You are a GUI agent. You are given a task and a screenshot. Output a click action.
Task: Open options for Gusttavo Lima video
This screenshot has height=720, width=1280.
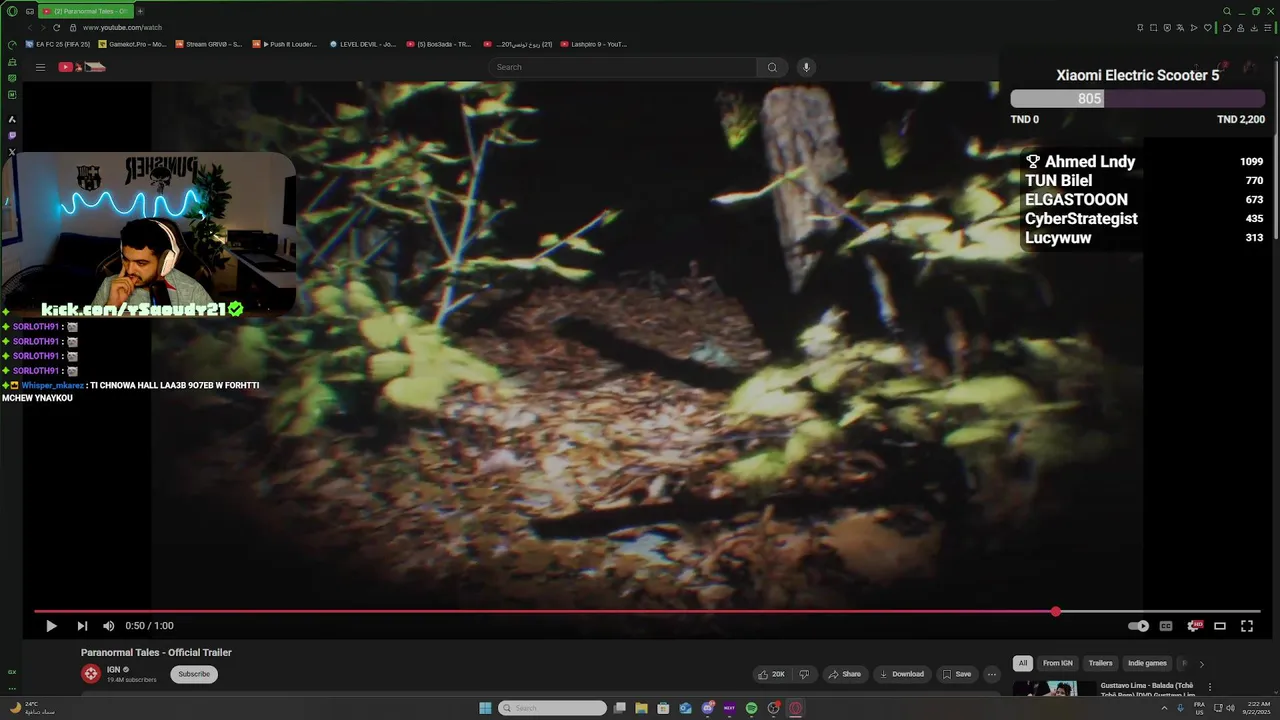coord(1209,687)
